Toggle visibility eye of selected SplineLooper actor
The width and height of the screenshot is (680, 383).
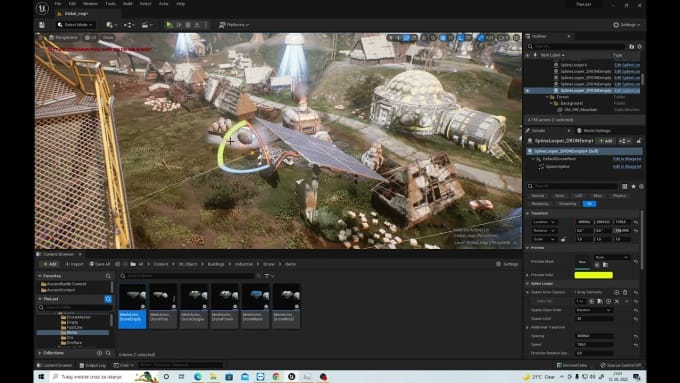coord(528,91)
